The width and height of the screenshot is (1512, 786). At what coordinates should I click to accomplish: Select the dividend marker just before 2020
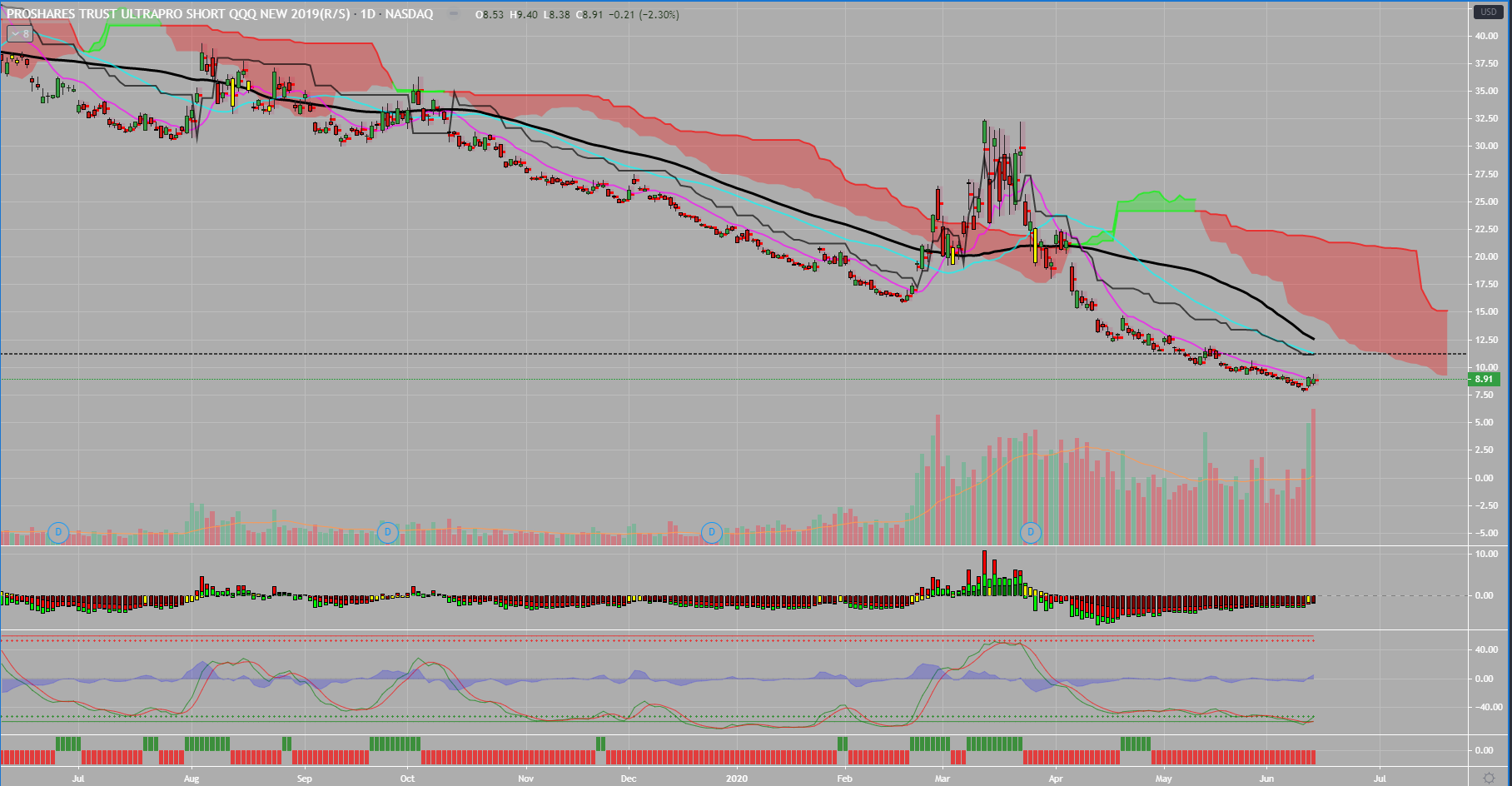[711, 532]
